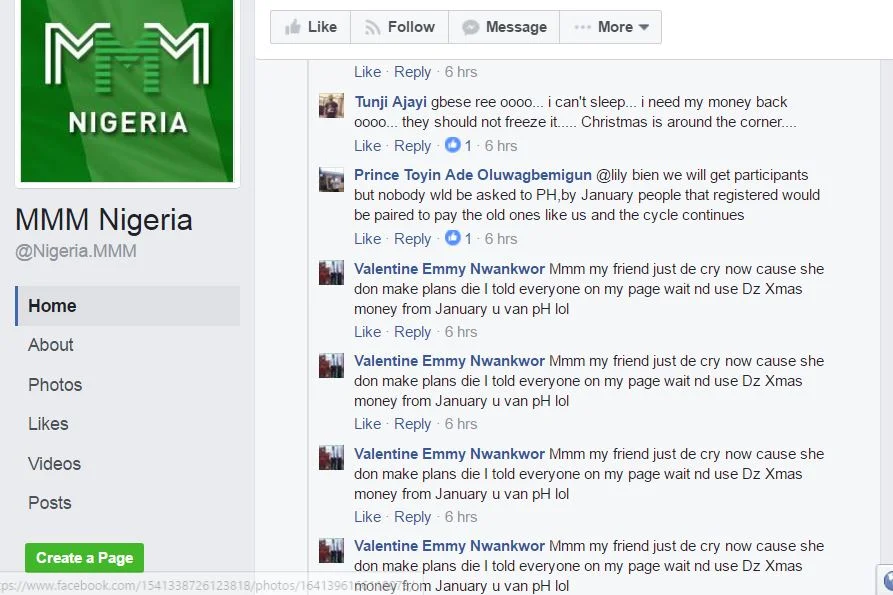This screenshot has height=595, width=893.
Task: Navigate to the Posts section
Action: [x=50, y=503]
